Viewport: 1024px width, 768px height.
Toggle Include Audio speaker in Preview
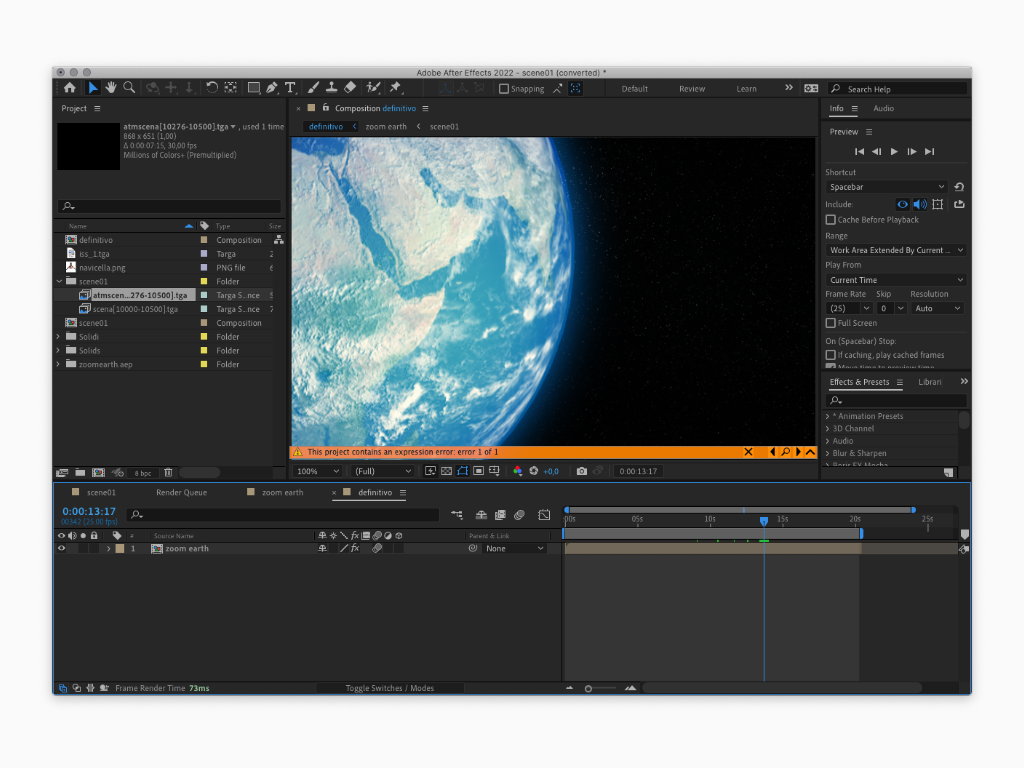pyautogui.click(x=920, y=204)
